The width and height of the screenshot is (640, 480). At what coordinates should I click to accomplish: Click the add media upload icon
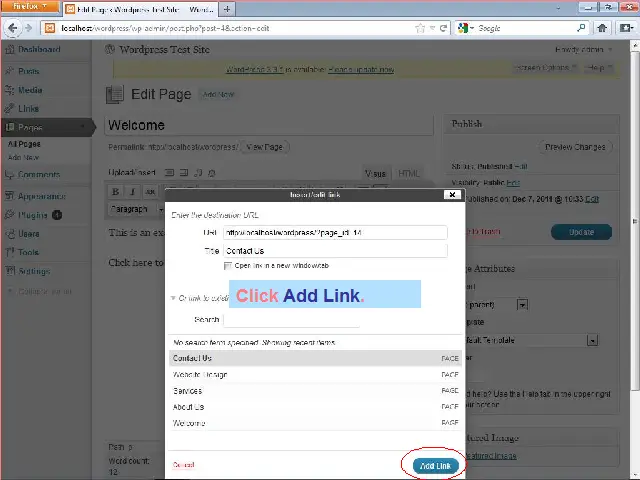211,173
